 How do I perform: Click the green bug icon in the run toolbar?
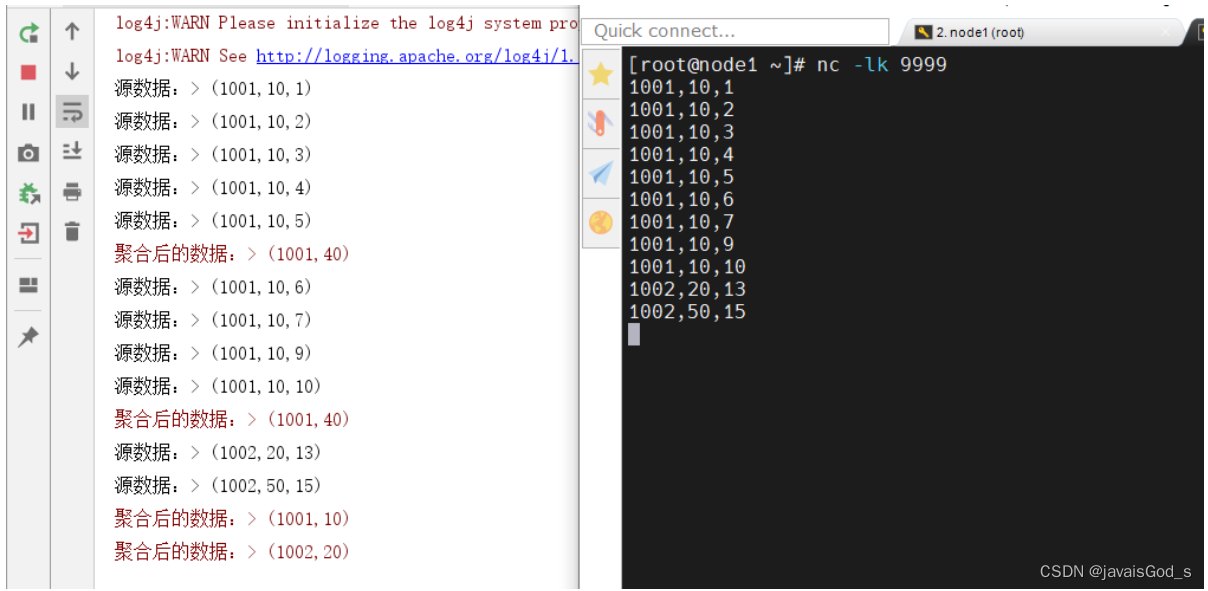29,193
